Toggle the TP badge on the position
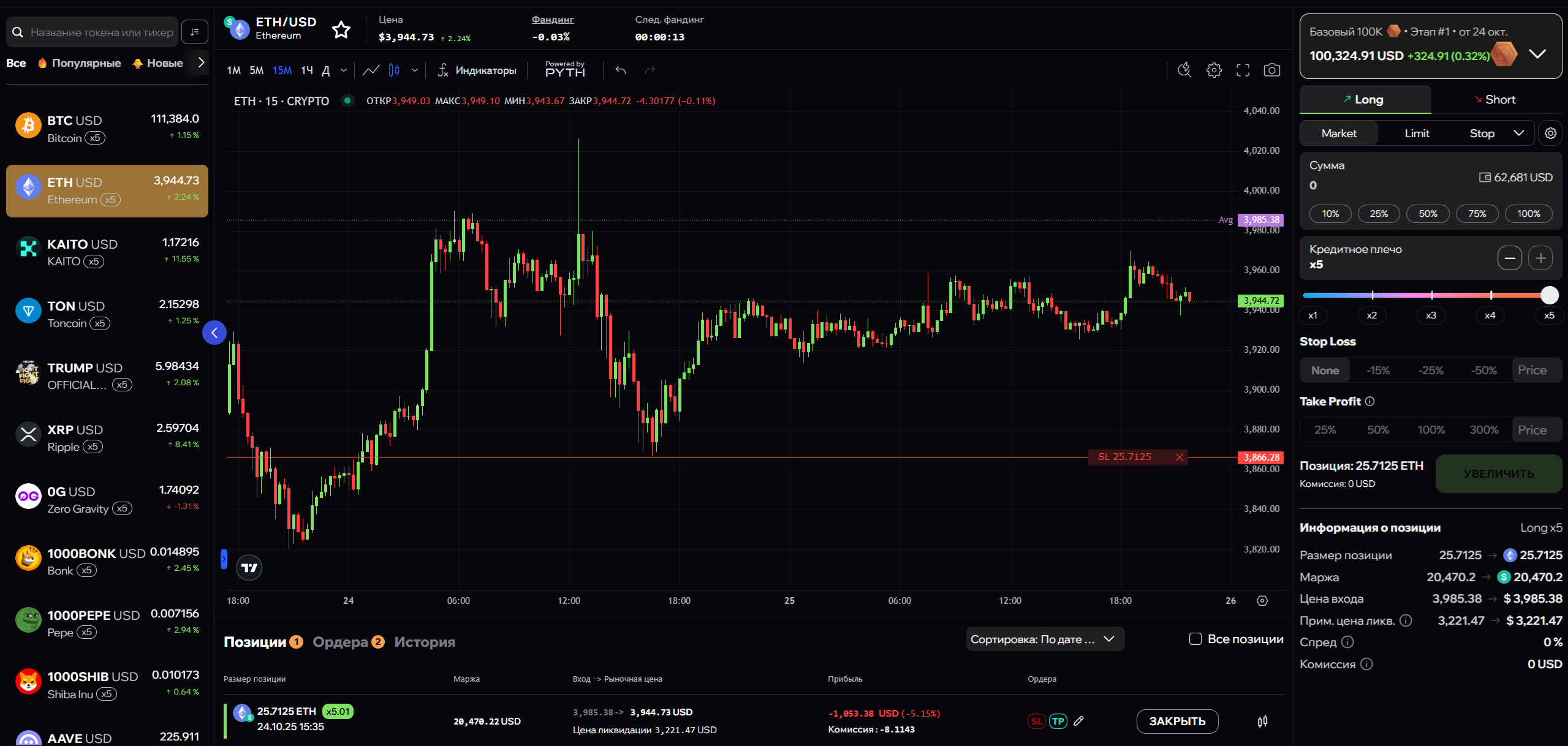 click(1058, 721)
